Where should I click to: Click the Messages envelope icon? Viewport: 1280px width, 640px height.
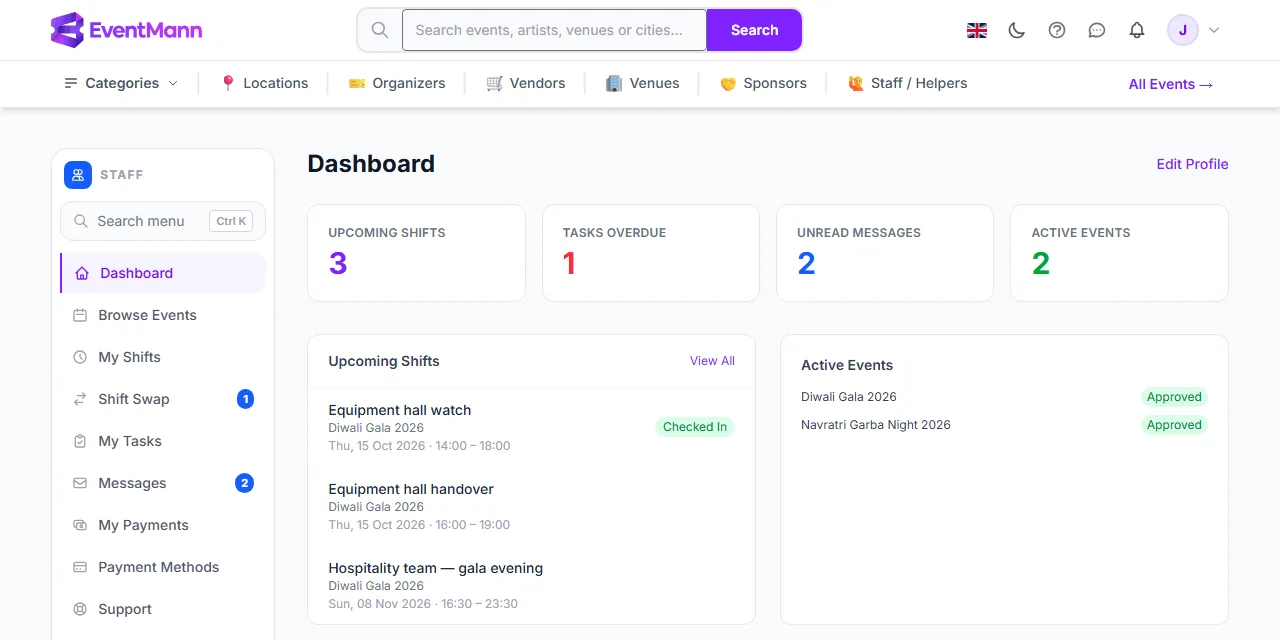(x=80, y=483)
